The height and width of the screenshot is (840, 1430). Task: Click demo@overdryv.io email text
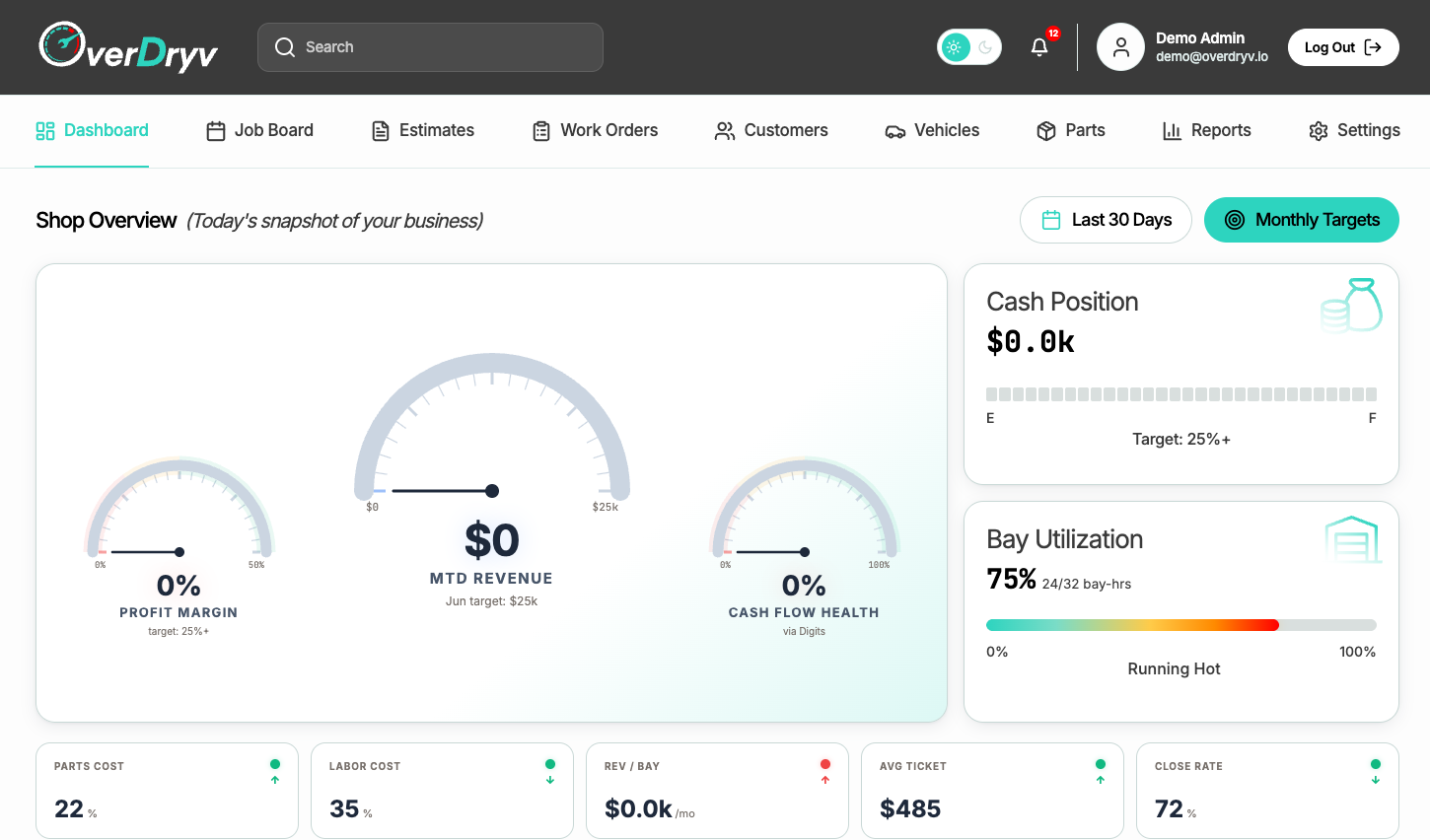click(1212, 57)
